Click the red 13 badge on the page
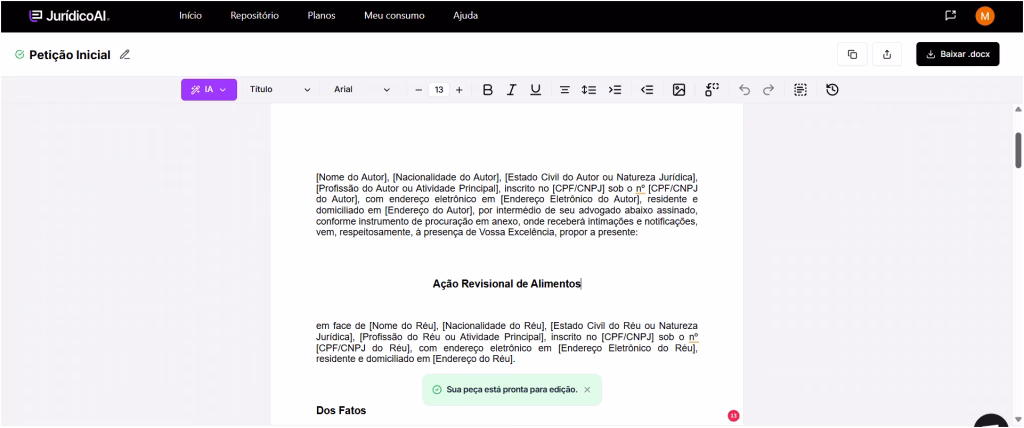Image resolution: width=1024 pixels, height=428 pixels. (733, 416)
